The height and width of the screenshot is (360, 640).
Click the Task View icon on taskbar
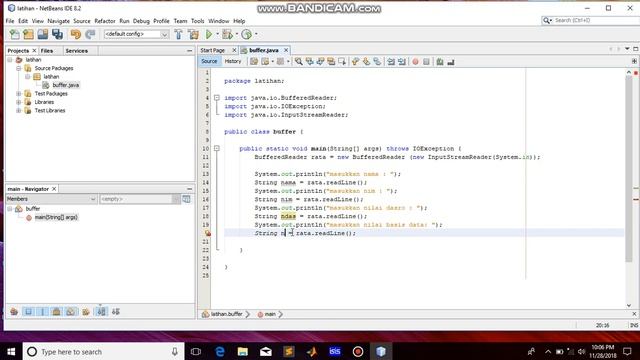pos(196,351)
